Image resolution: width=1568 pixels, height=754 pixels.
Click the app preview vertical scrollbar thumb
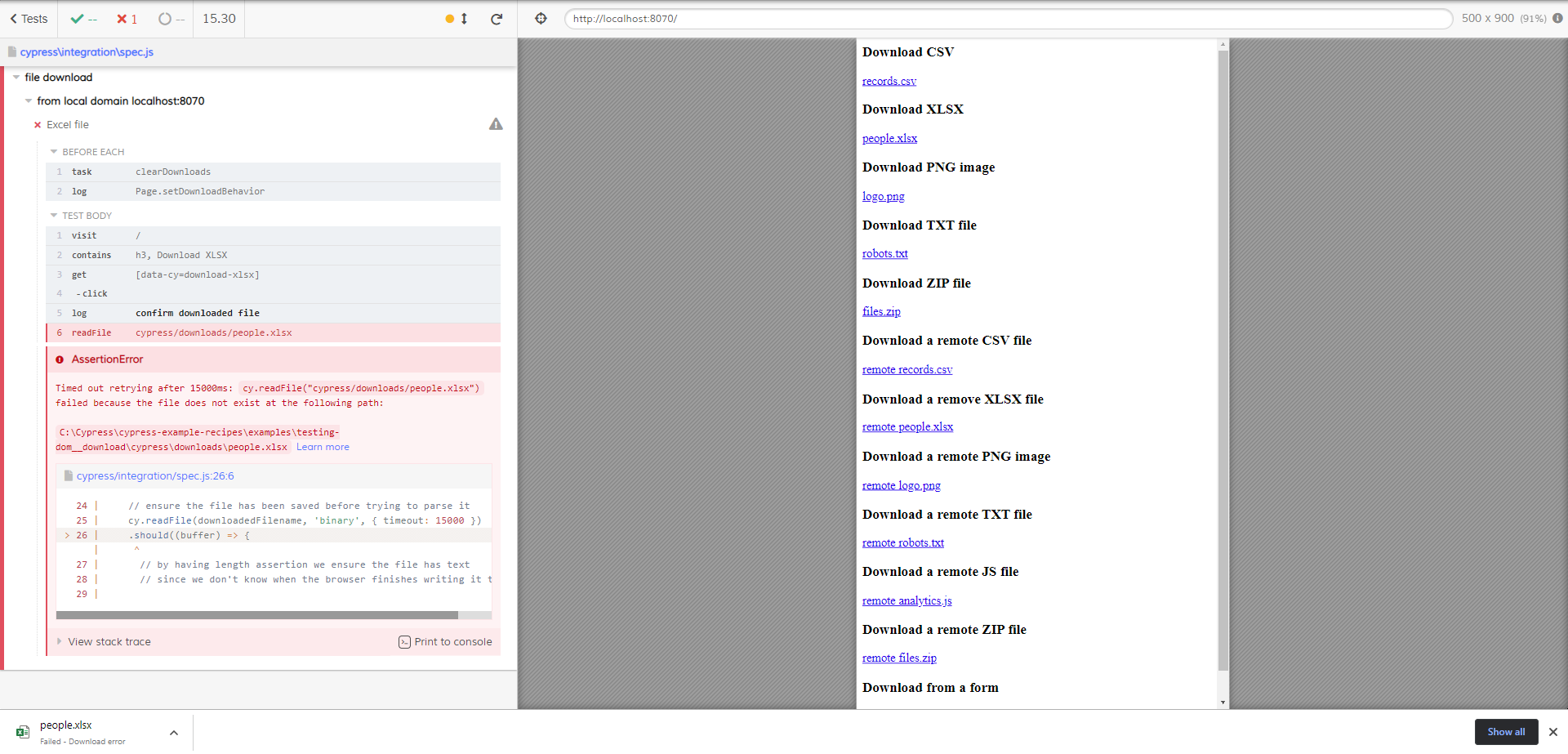coord(1223,359)
